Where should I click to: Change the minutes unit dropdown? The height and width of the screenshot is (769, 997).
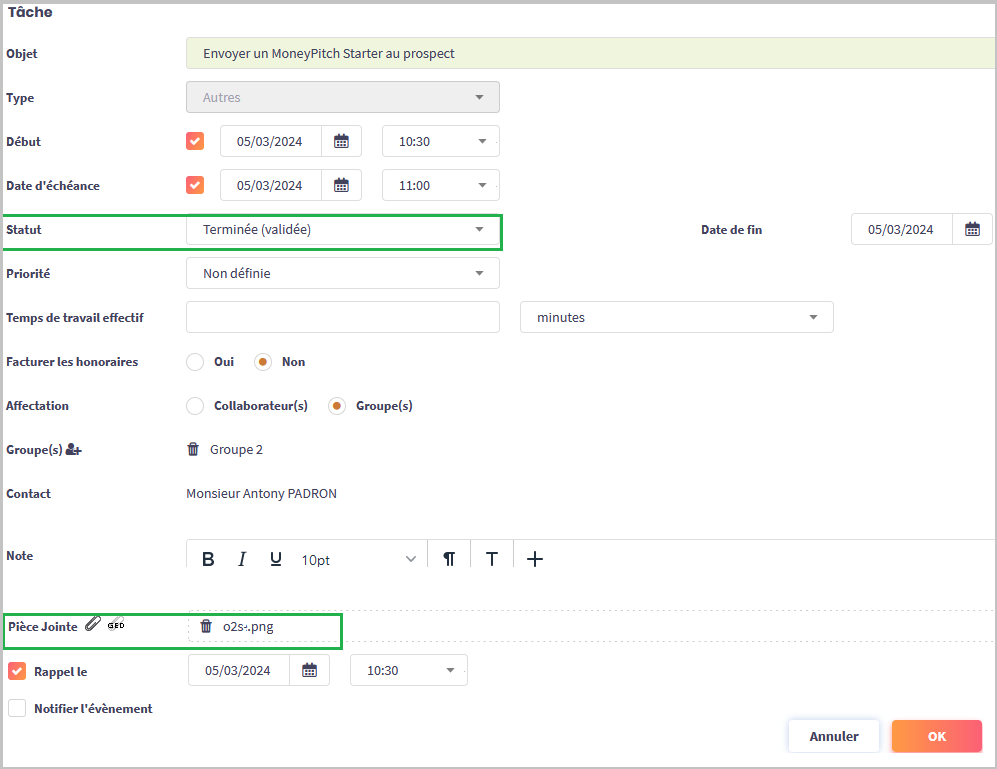(676, 318)
